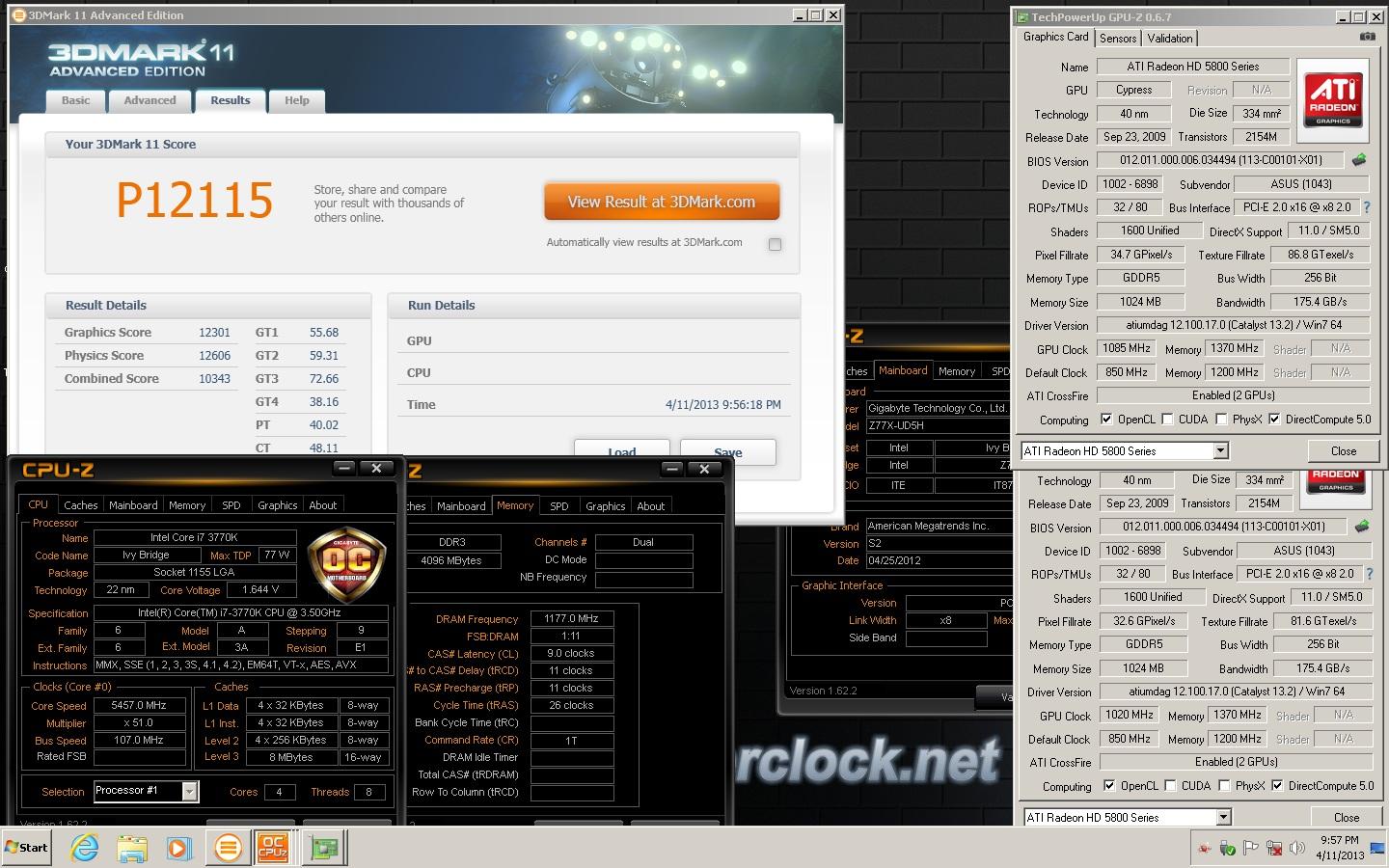Switch to GPU-Z taskbar button
This screenshot has width=1389, height=868.
(325, 848)
